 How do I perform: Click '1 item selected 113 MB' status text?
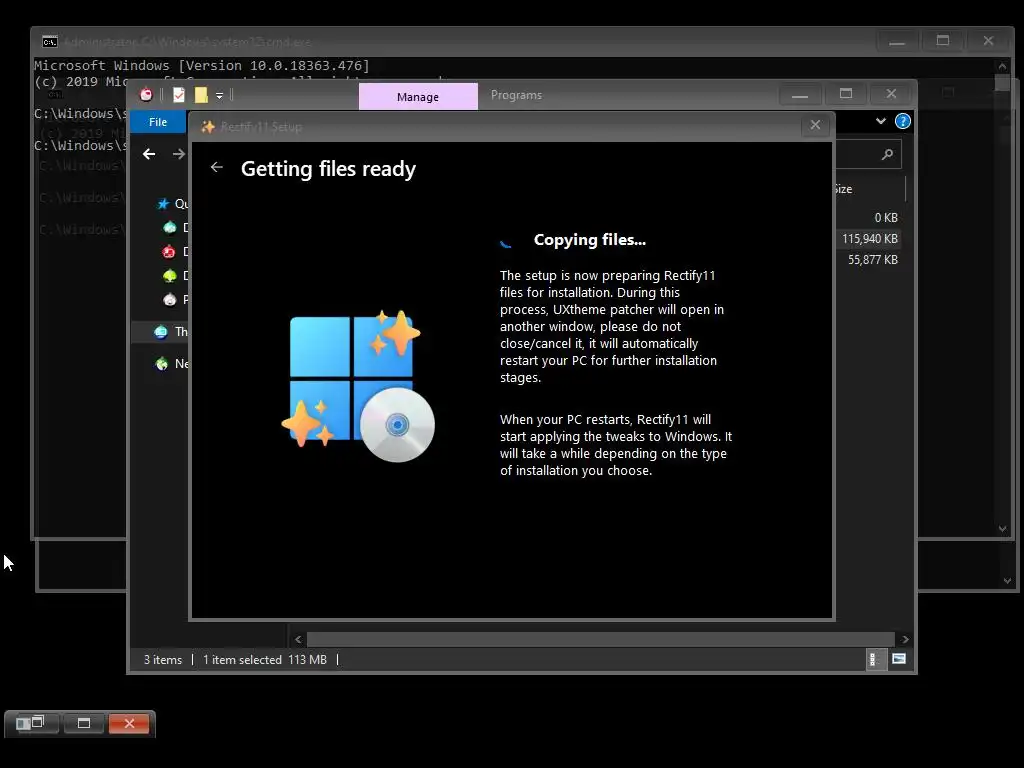264,660
